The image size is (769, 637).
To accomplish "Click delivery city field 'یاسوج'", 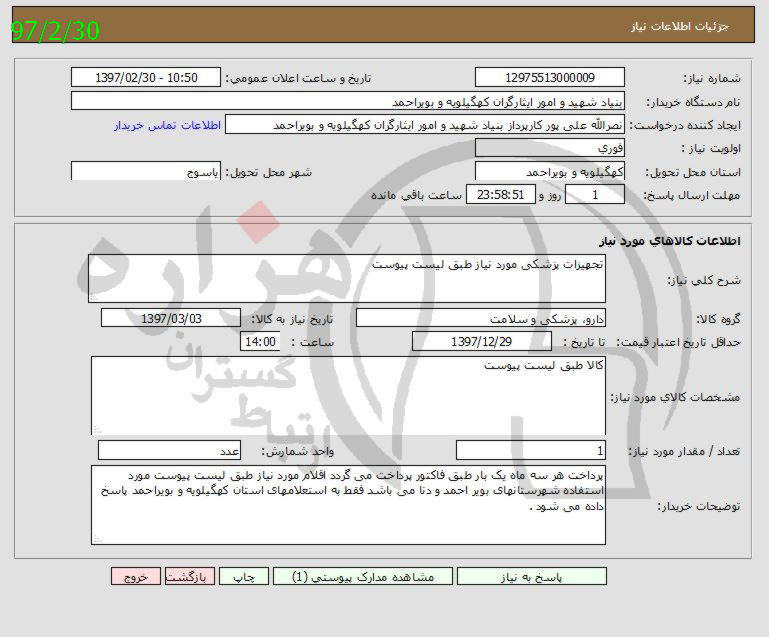I will click(146, 172).
